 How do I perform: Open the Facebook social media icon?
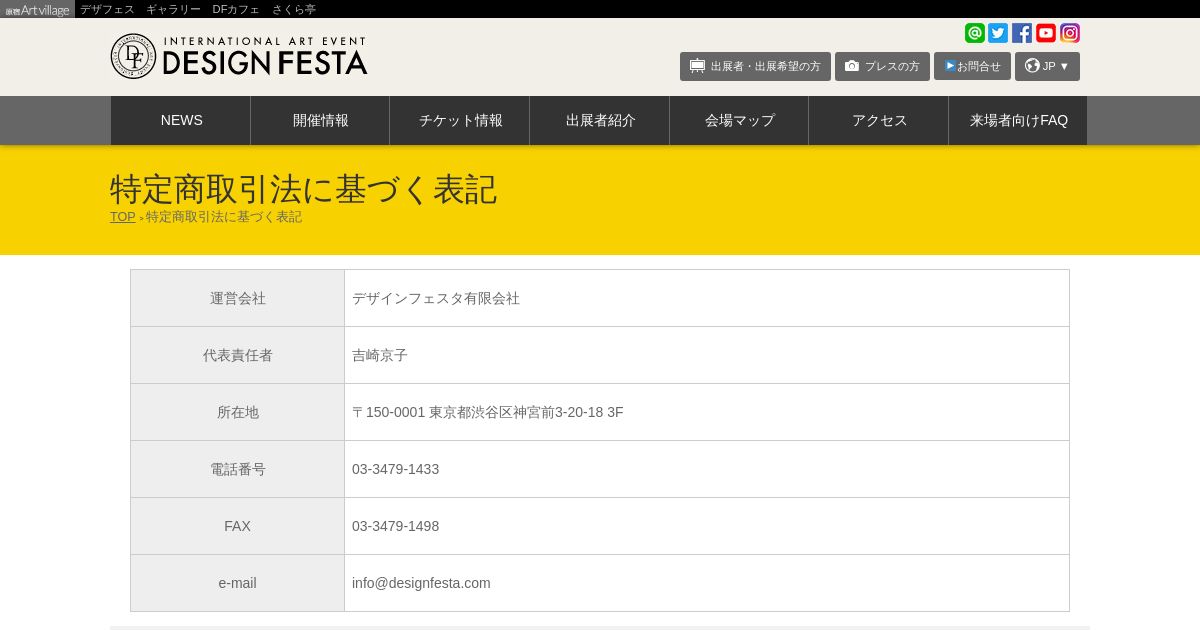[1022, 33]
